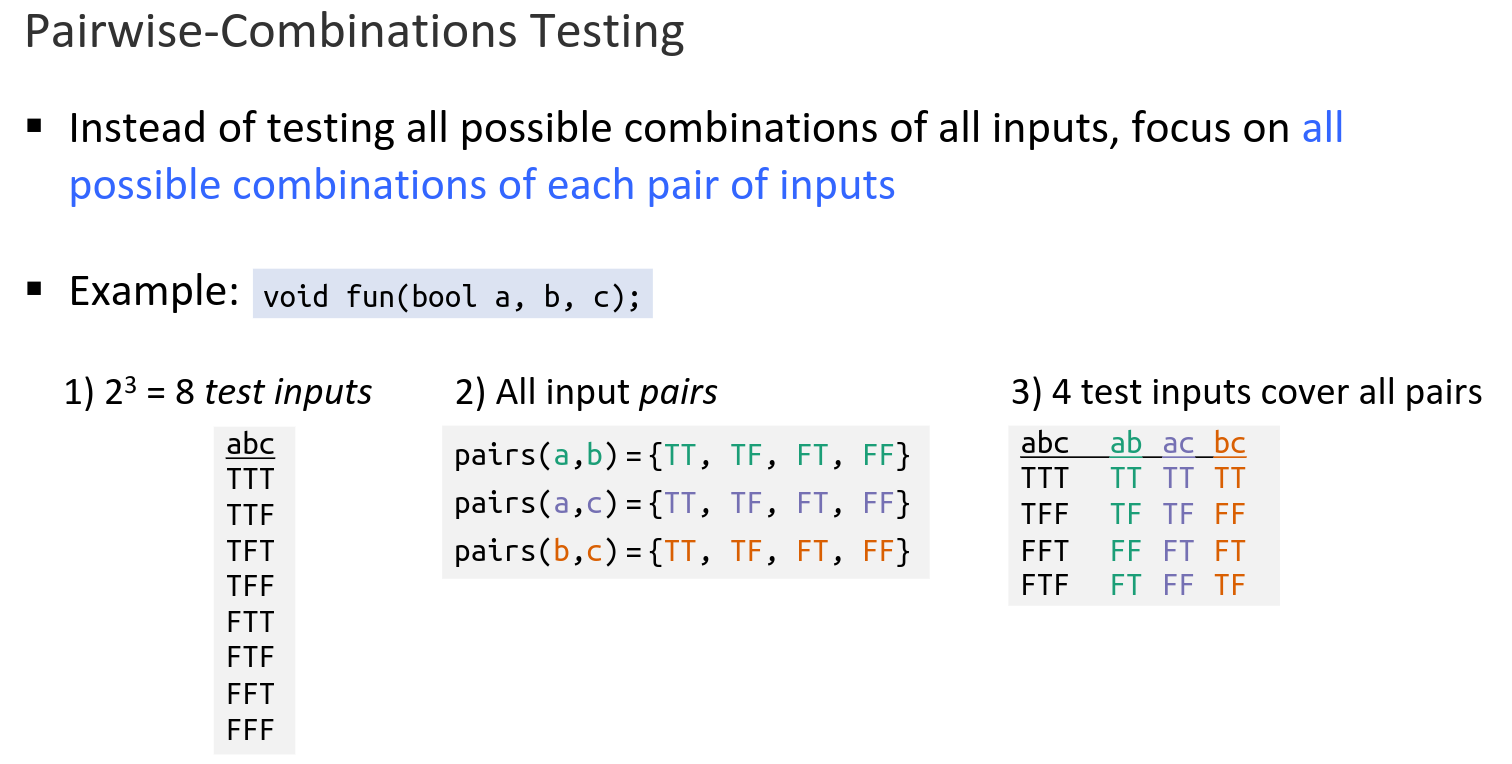Viewport: 1512px width, 764px height.
Task: Click the 'All input pairs' heading
Action: click(586, 393)
